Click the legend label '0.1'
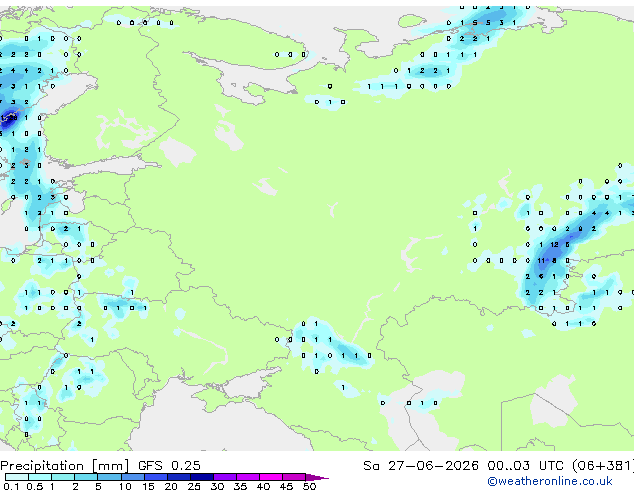This screenshot has height=490, width=634. pyautogui.click(x=11, y=486)
